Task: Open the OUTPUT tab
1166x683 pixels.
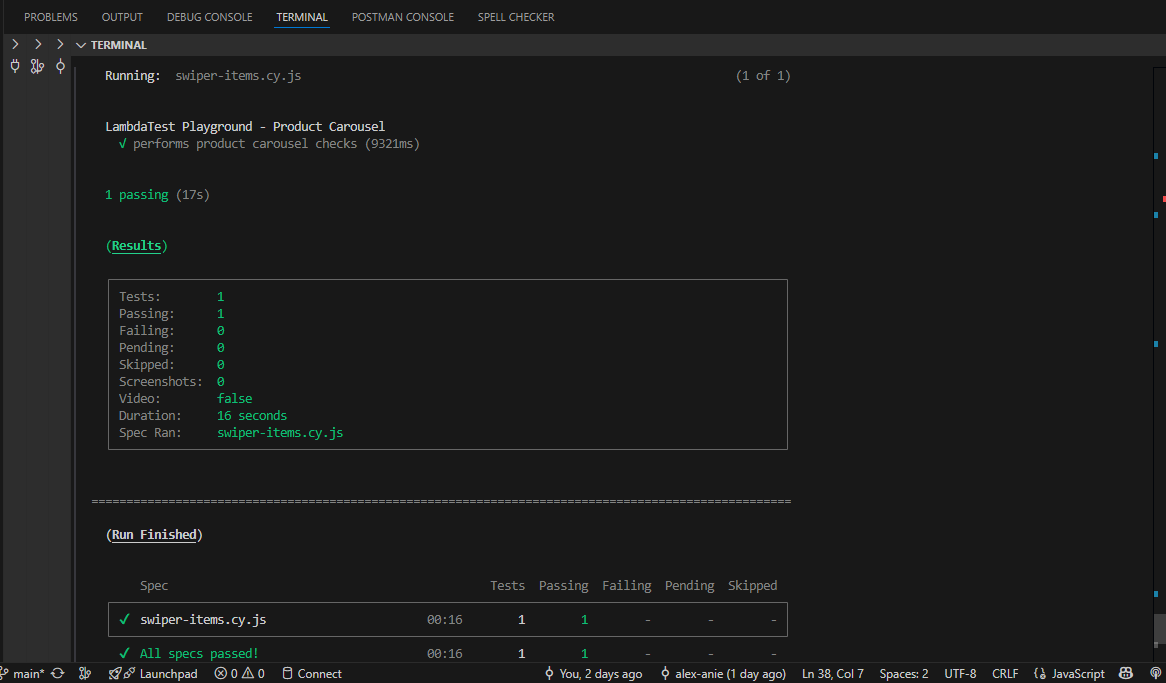Action: pos(122,16)
